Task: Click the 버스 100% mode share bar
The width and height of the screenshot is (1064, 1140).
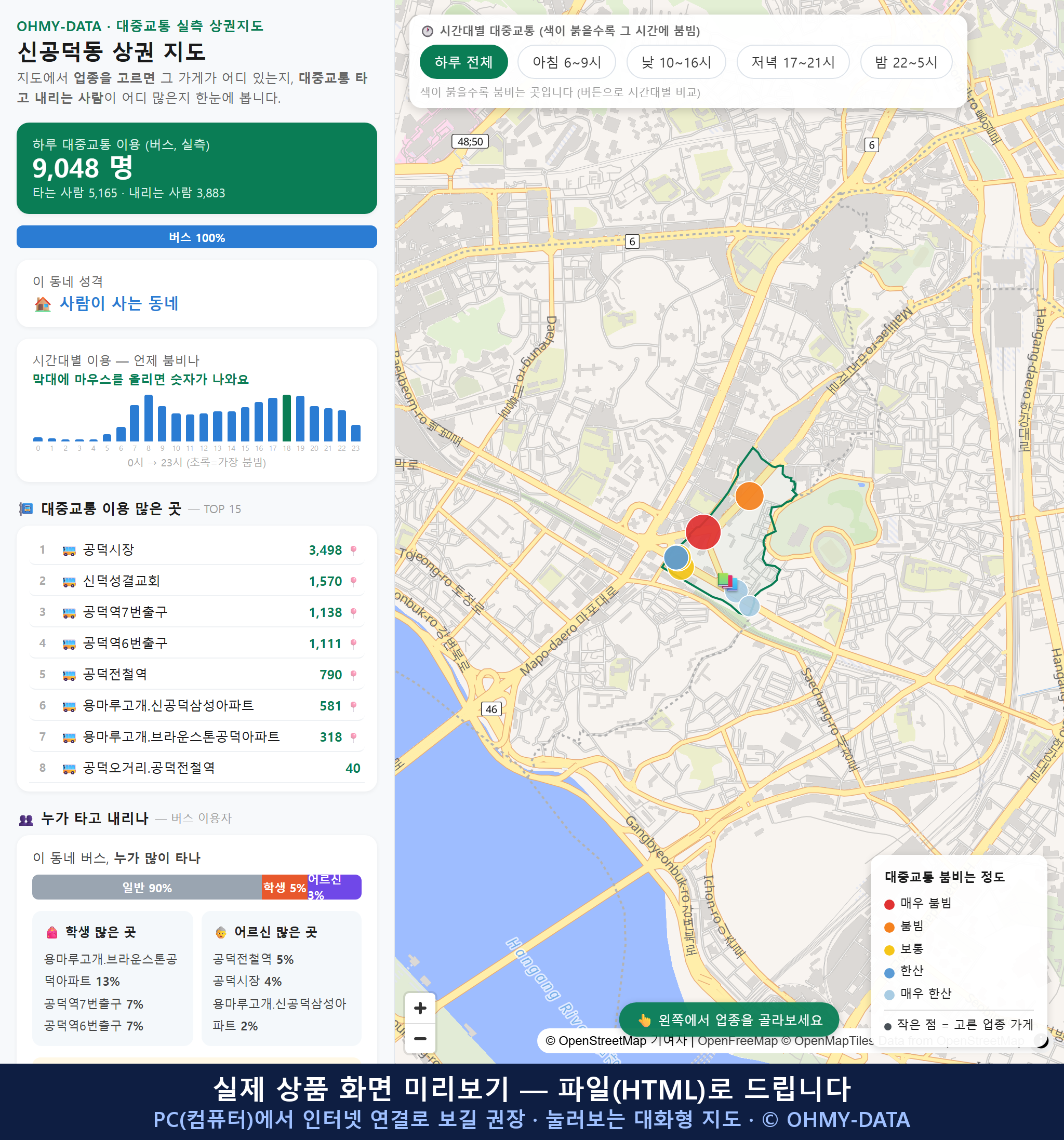Action: pyautogui.click(x=197, y=237)
